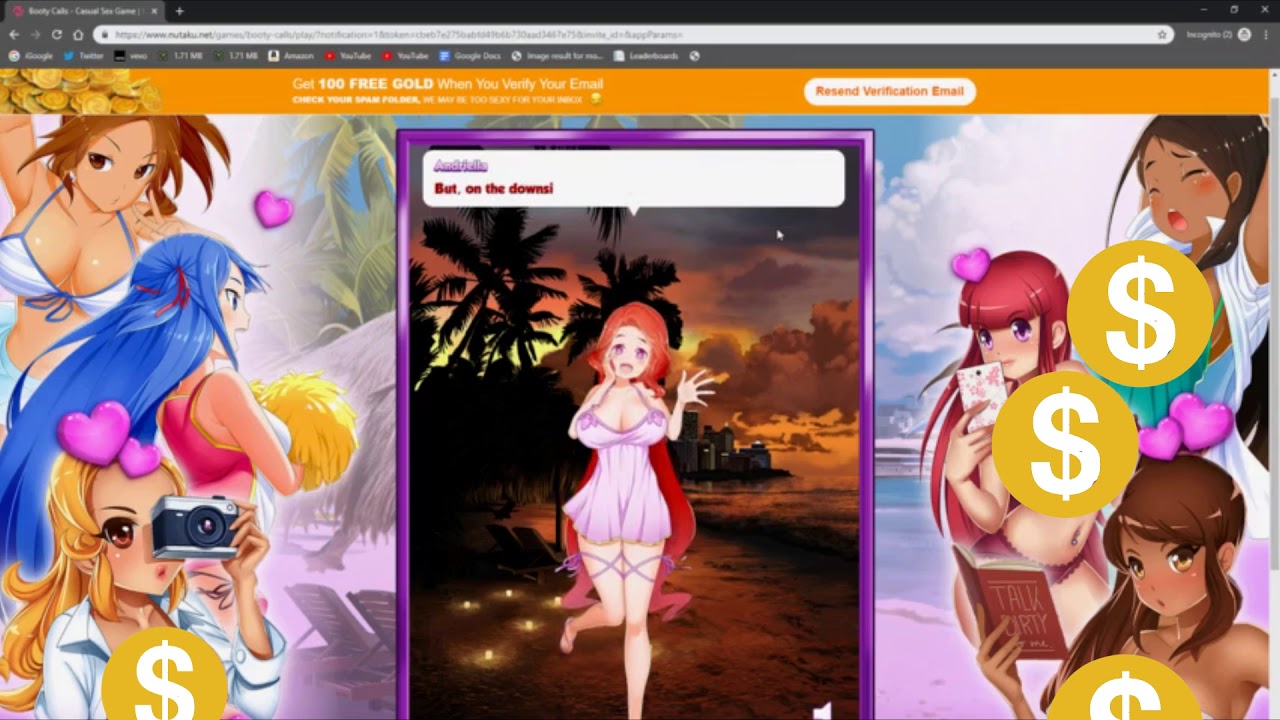
Task: Open the Twitter bookmark
Action: point(84,56)
